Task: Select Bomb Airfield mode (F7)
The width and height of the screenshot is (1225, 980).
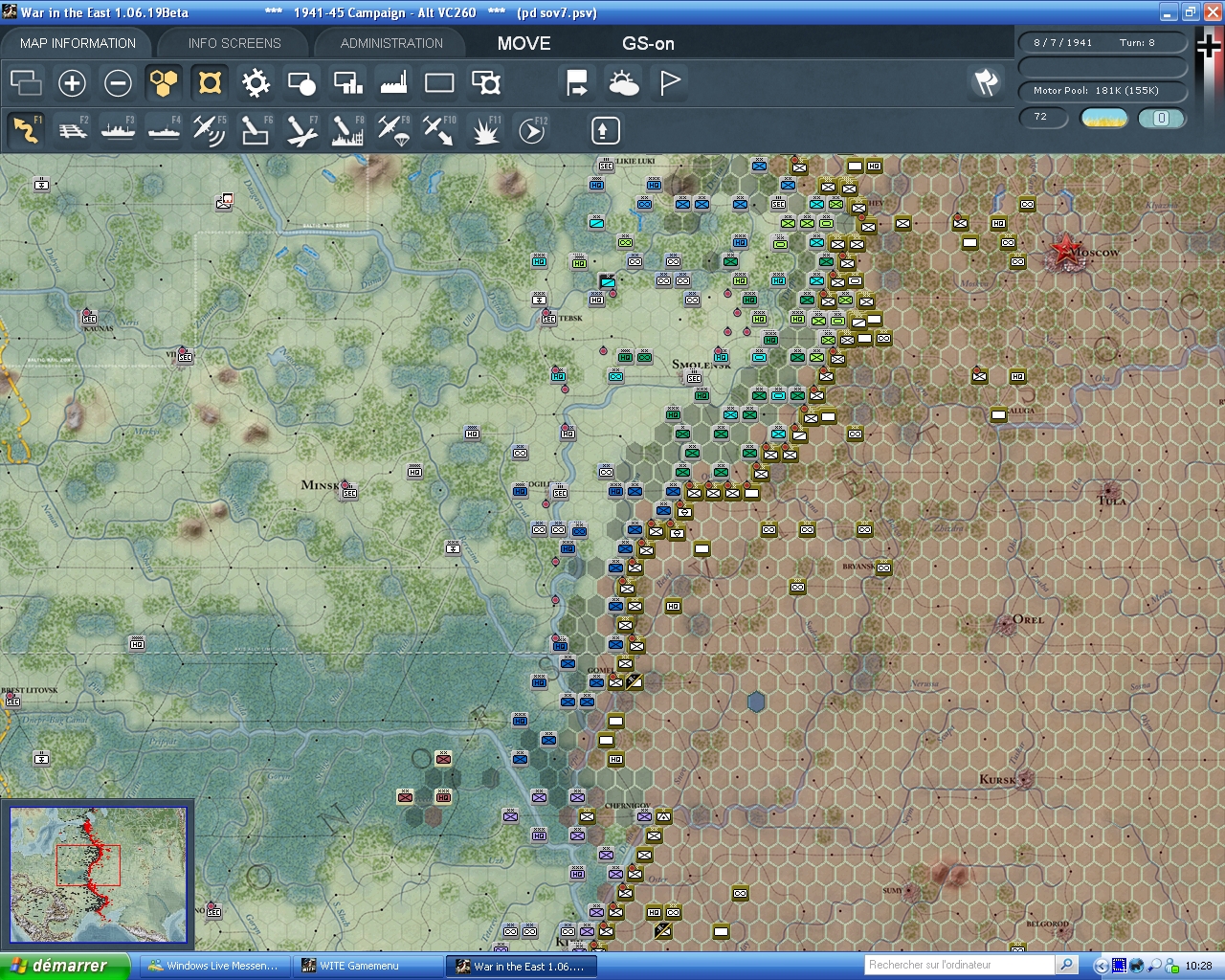Action: 301,130
